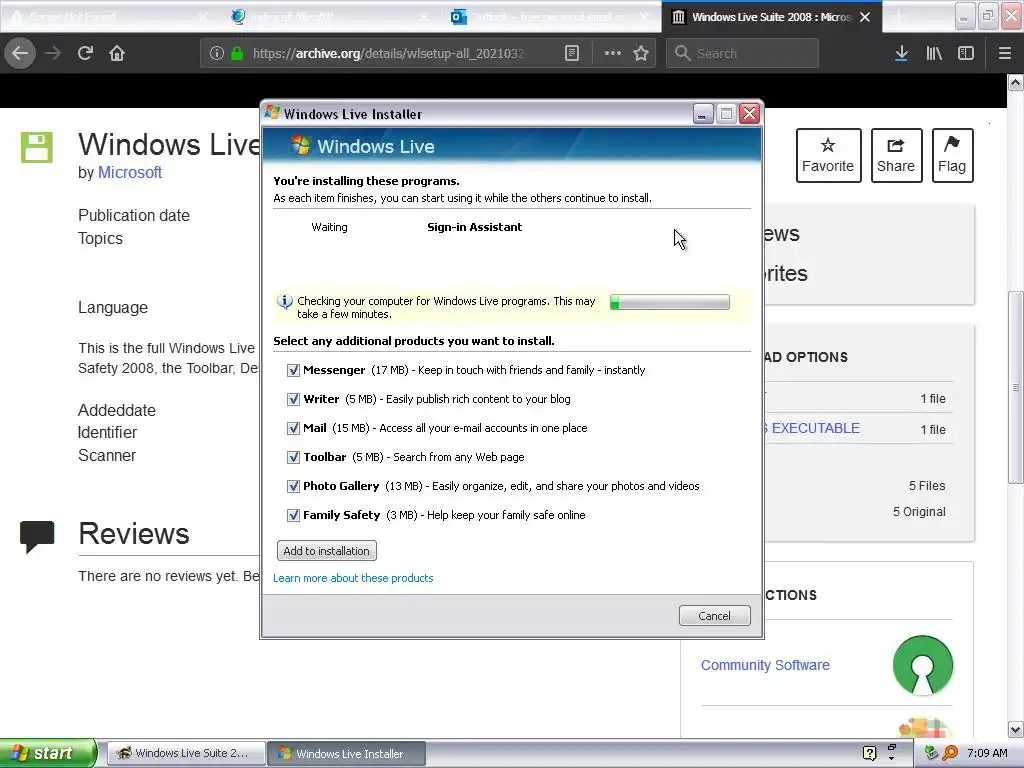This screenshot has height=768, width=1024.
Task: Switch to the Index of files browser tab
Action: [x=330, y=17]
